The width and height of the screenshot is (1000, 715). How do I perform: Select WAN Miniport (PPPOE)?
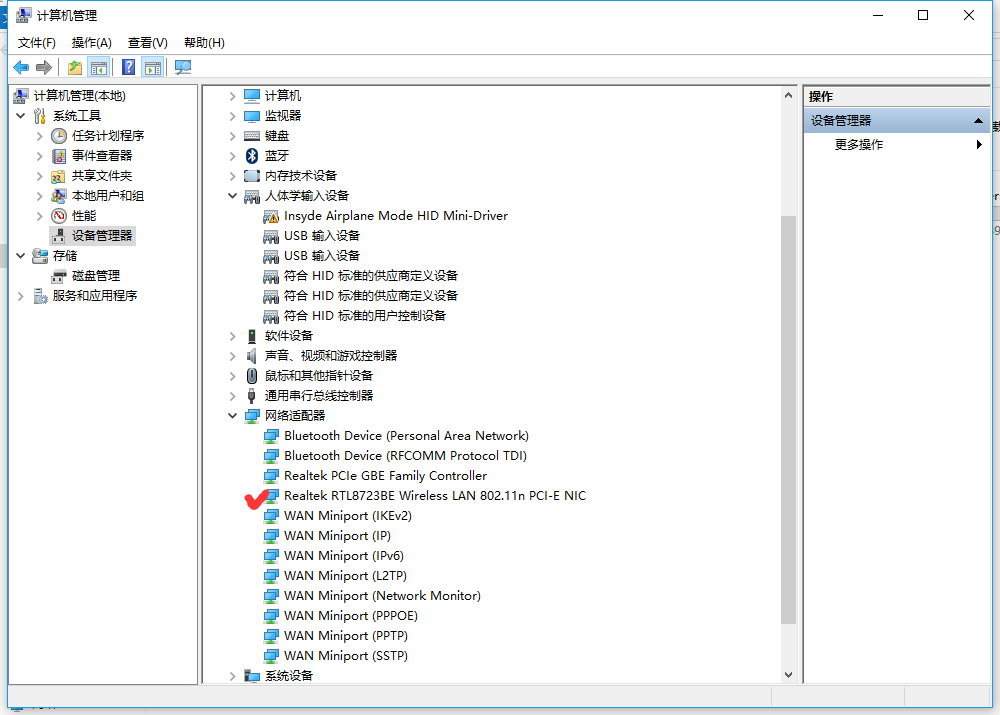click(x=351, y=615)
